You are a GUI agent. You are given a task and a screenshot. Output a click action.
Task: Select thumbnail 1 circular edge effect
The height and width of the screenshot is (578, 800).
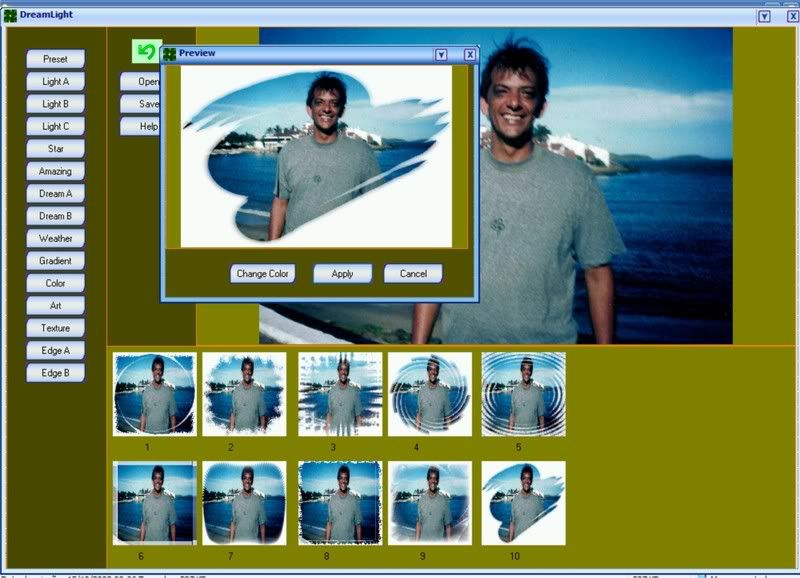[154, 394]
